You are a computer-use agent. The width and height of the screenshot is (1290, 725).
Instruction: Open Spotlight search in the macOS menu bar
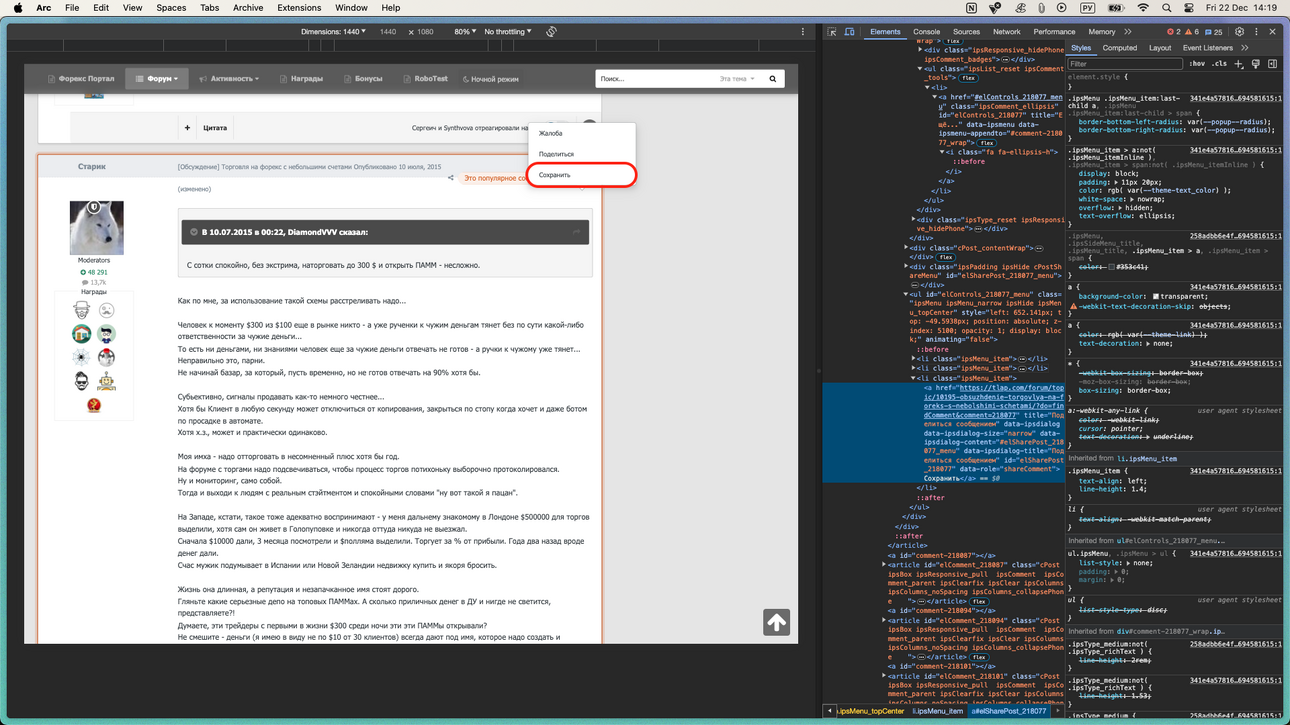1166,8
